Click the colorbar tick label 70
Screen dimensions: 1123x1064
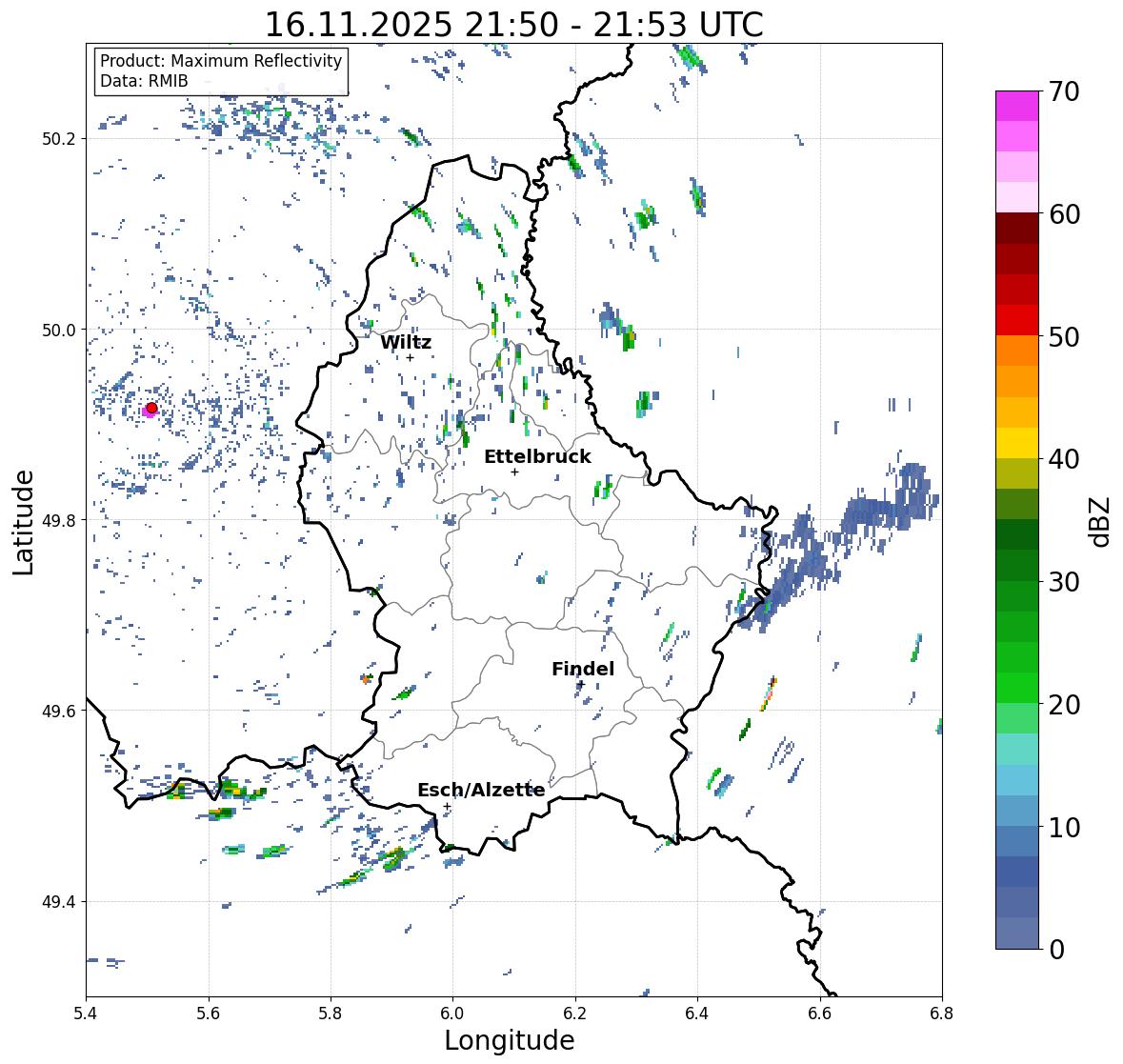tap(1064, 91)
